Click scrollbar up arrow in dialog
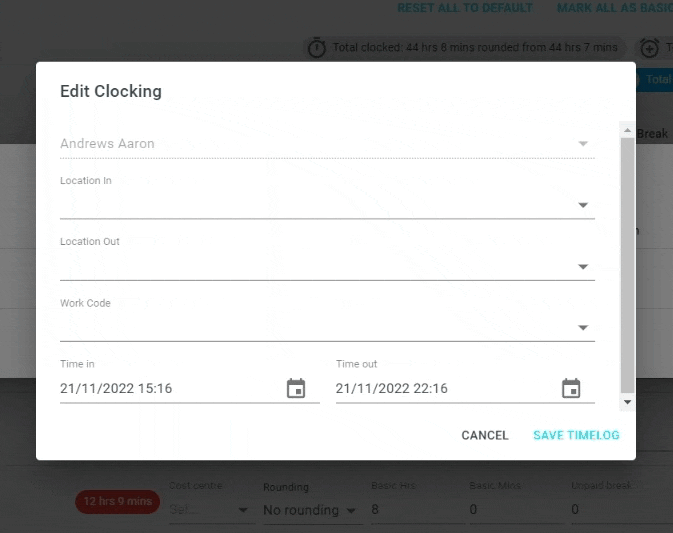 click(628, 130)
